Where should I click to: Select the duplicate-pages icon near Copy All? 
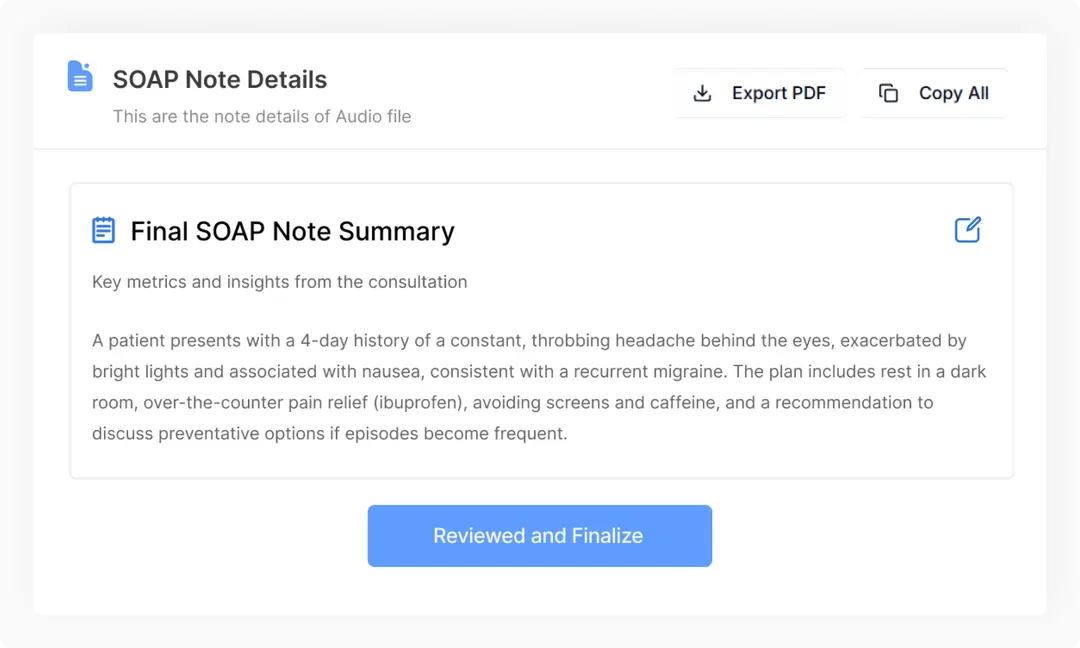[888, 92]
